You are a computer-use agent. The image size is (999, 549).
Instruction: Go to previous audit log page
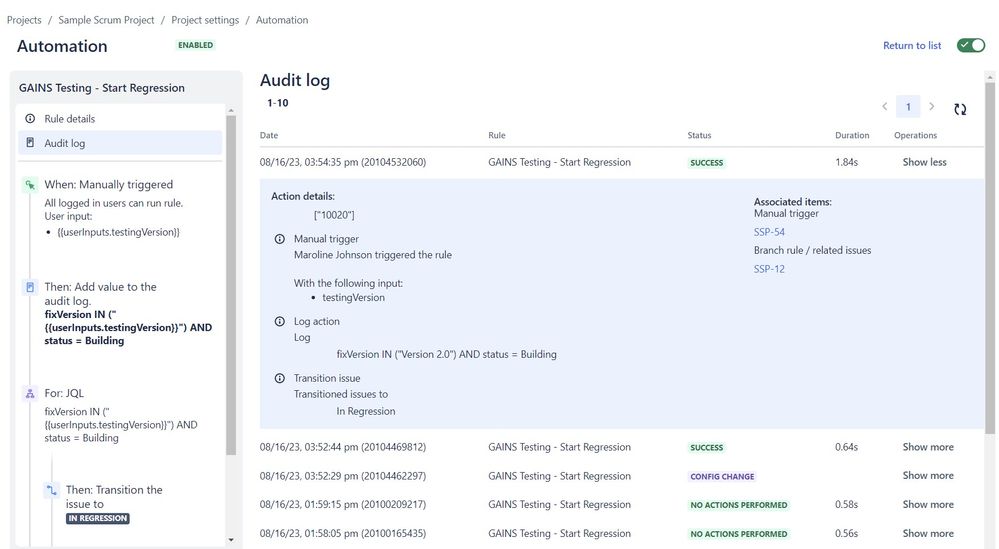884,106
